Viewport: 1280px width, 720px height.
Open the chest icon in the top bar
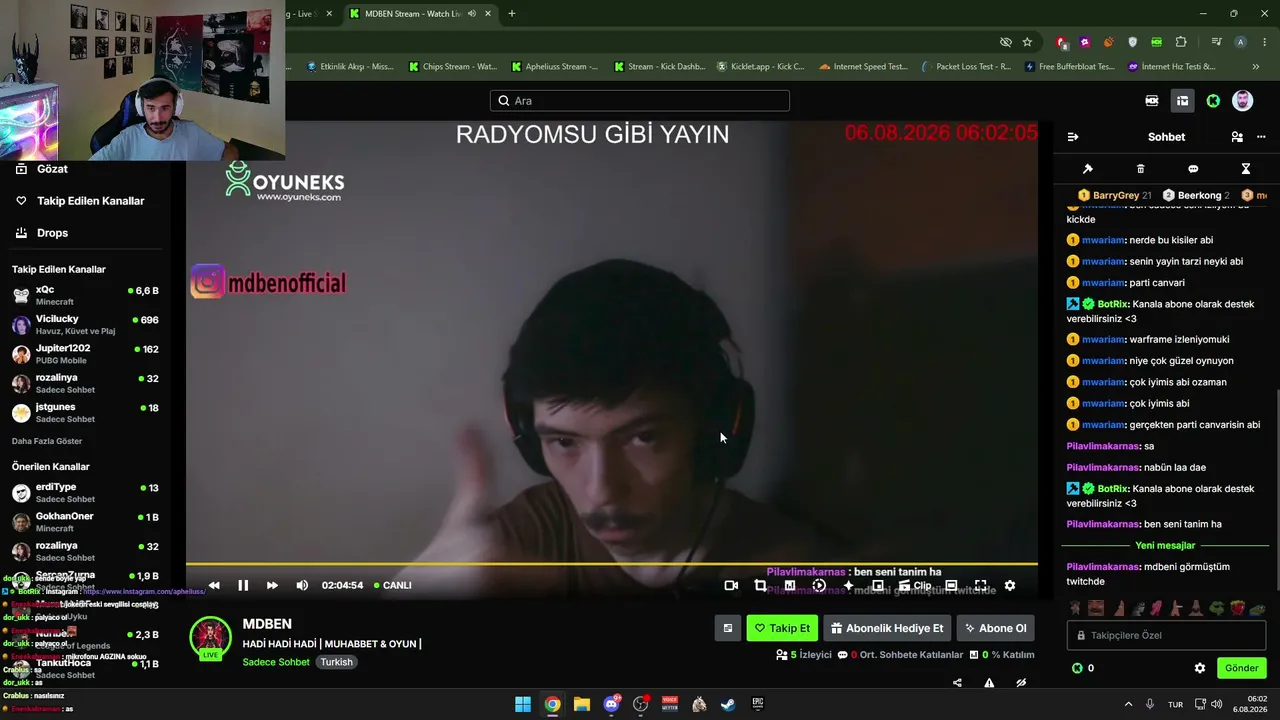pyautogui.click(x=1182, y=101)
